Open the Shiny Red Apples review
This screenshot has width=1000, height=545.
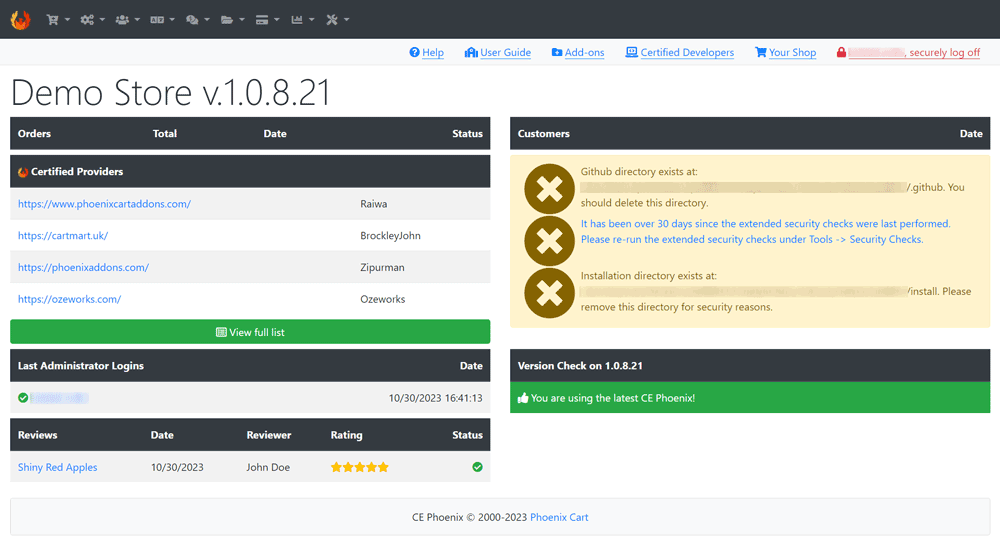click(57, 467)
